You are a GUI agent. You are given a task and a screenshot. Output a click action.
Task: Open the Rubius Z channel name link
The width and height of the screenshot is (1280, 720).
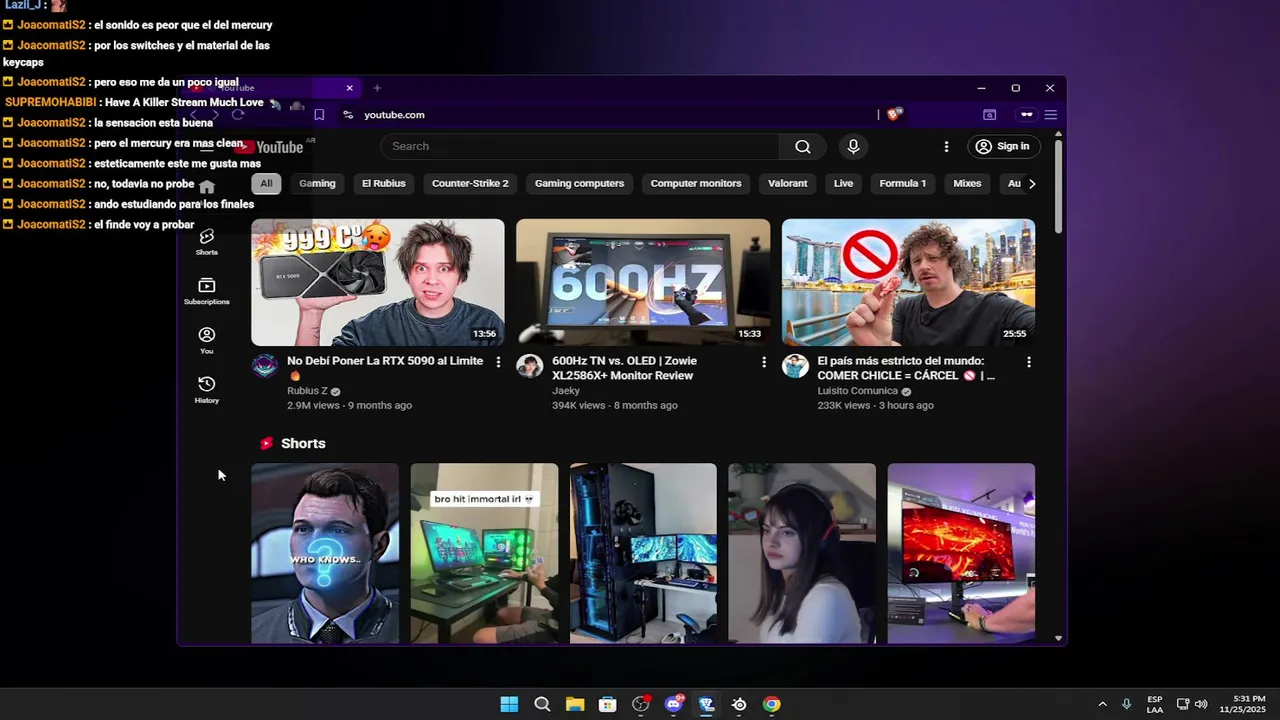click(x=307, y=391)
